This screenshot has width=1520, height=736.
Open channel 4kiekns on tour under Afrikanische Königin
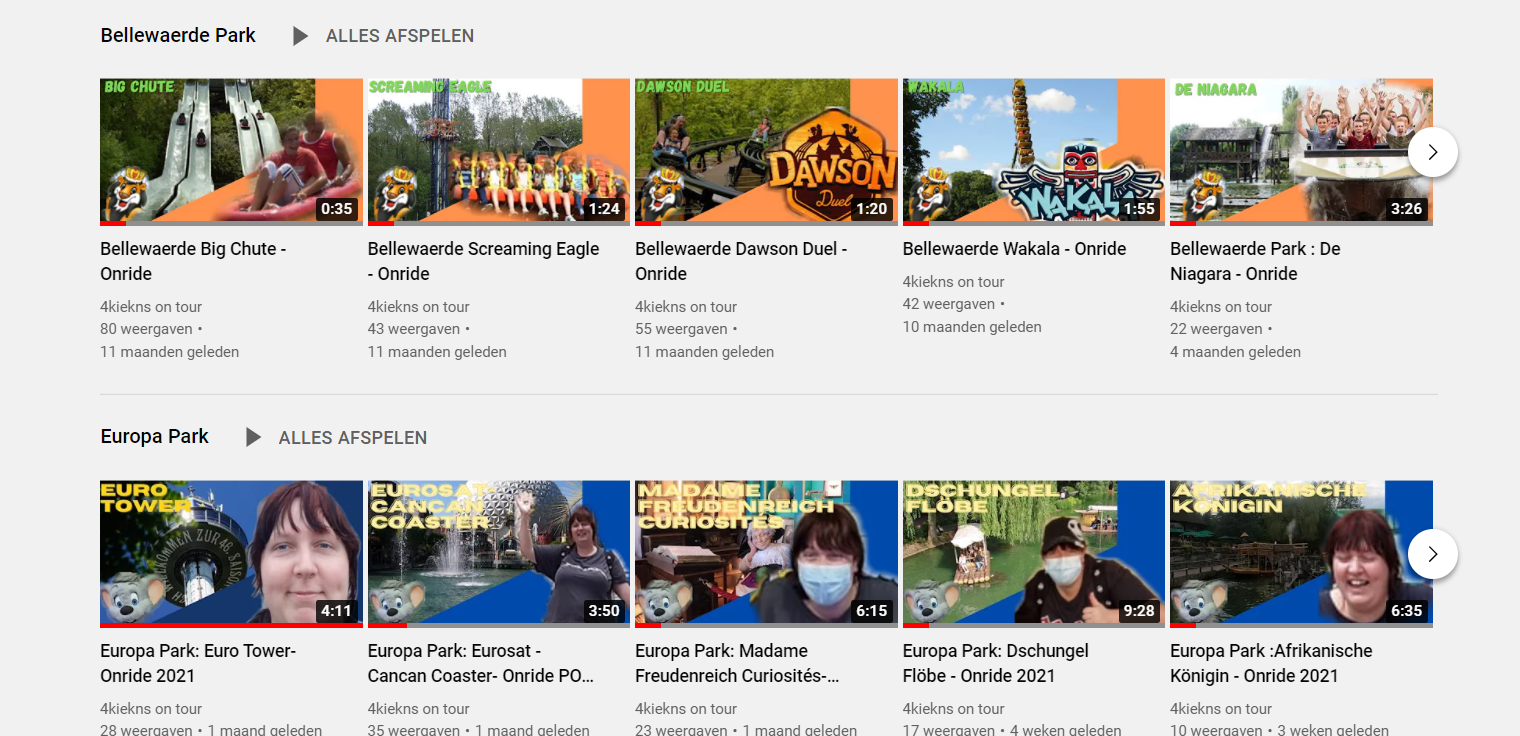(1221, 709)
